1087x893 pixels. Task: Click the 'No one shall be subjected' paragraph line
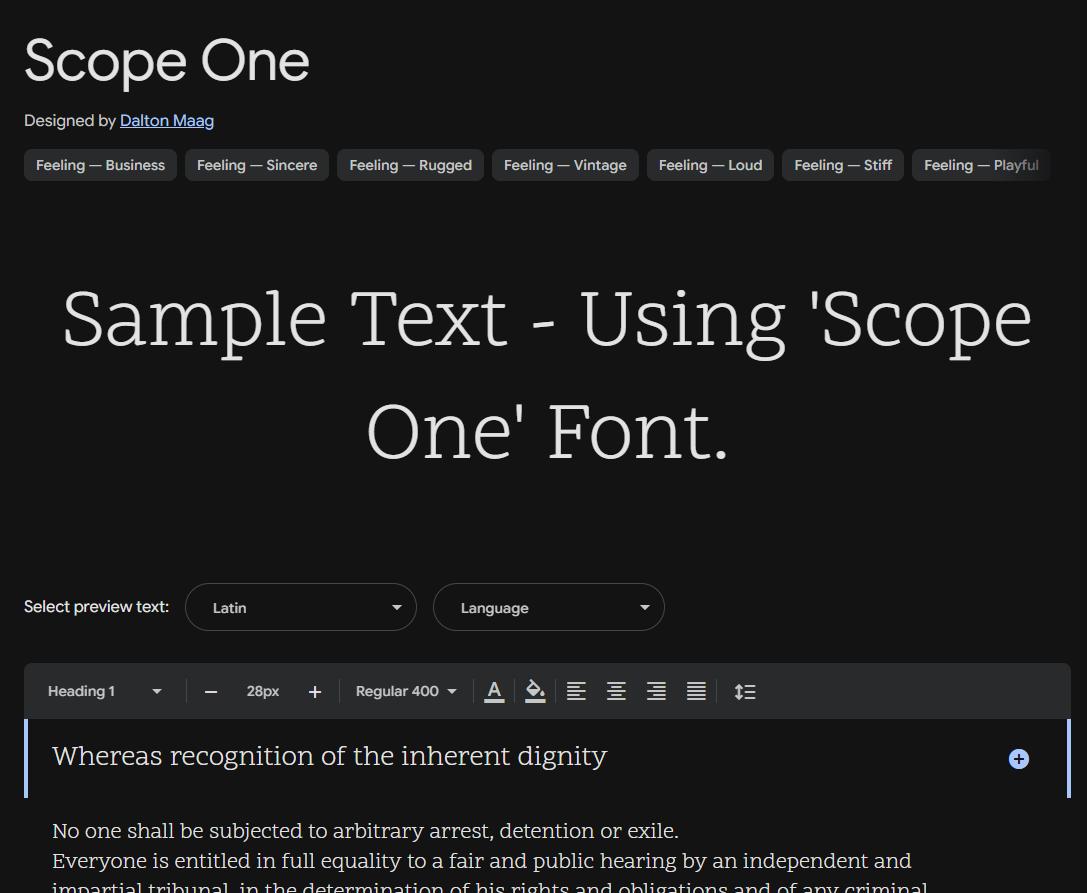pyautogui.click(x=365, y=831)
